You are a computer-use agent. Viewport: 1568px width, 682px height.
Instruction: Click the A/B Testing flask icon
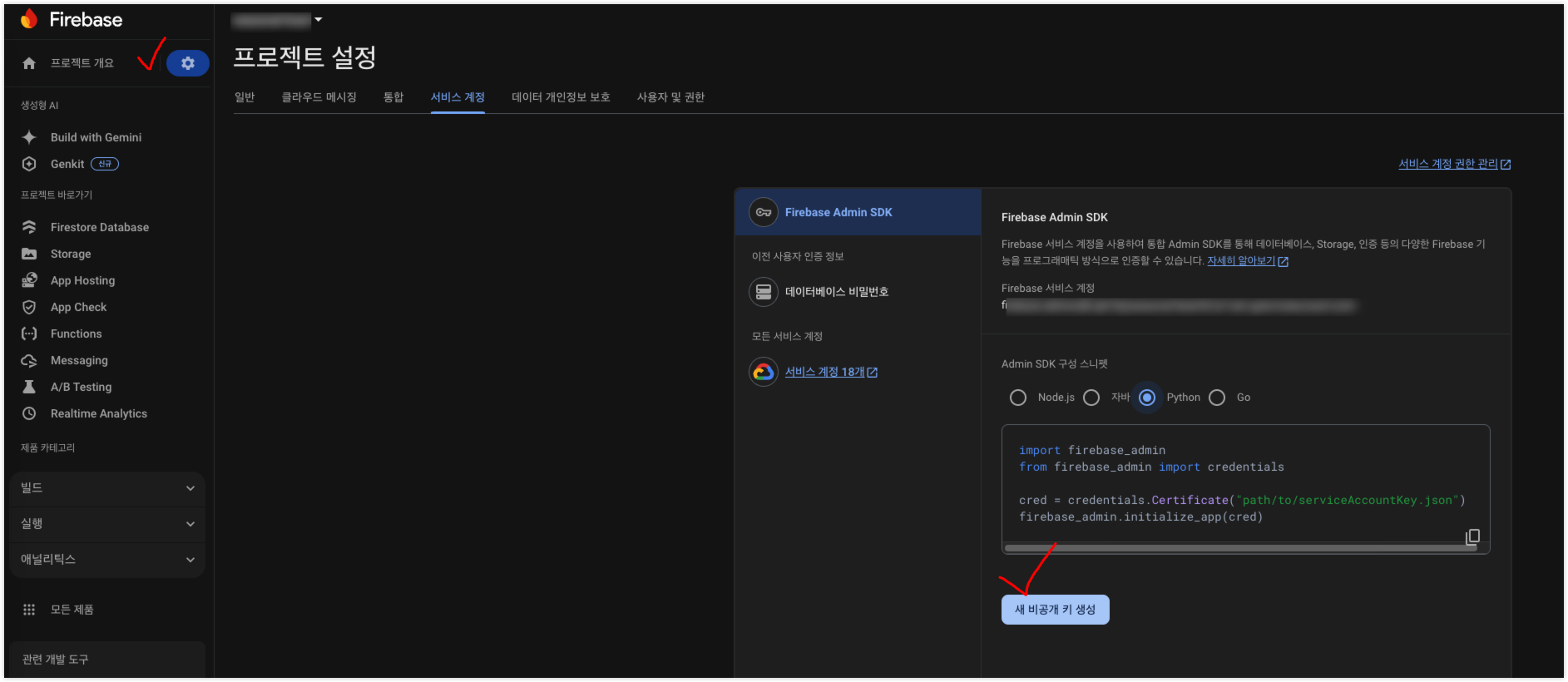(29, 387)
